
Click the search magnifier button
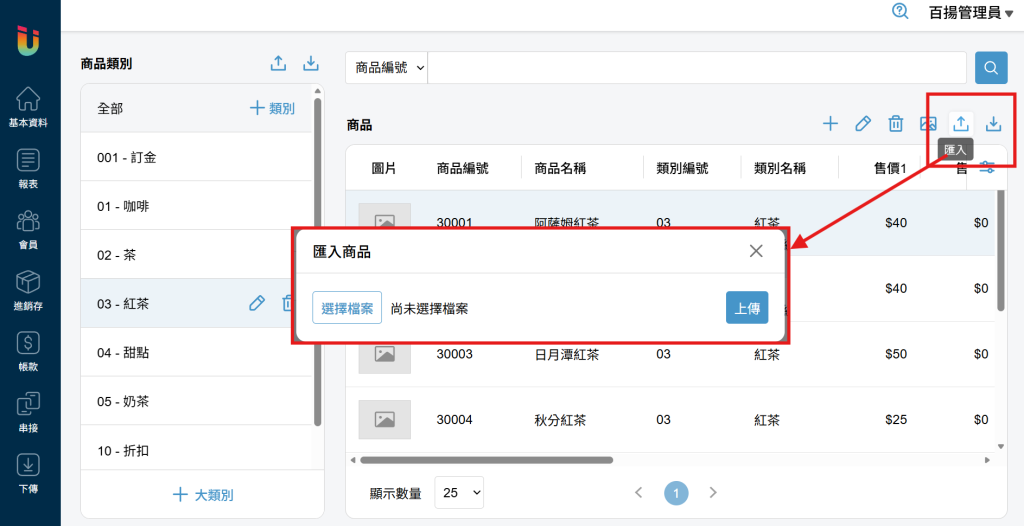(x=991, y=68)
